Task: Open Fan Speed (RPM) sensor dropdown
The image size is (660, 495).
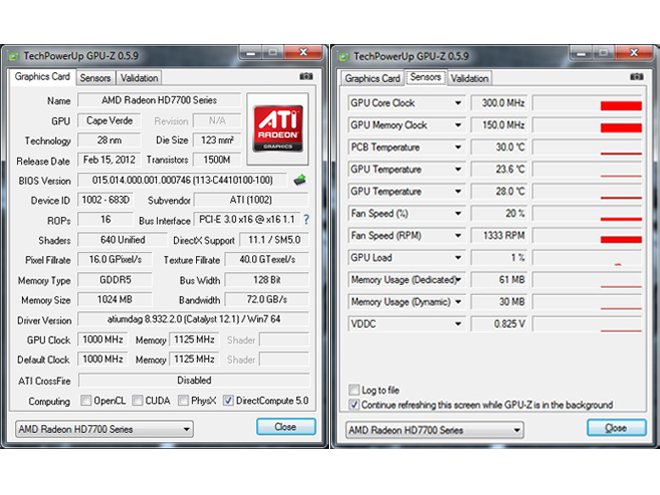Action: tap(458, 235)
